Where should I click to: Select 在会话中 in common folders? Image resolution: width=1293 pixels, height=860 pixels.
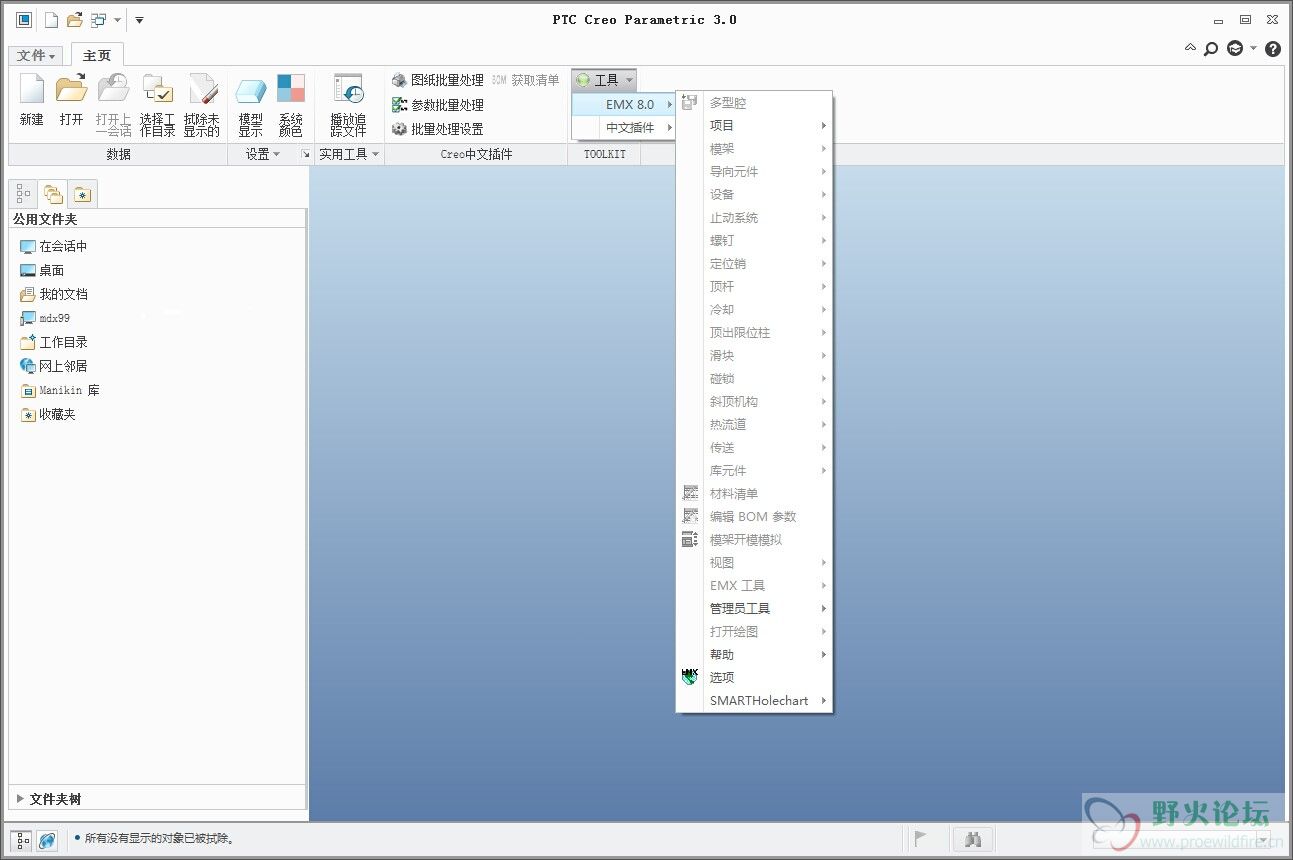pos(54,246)
